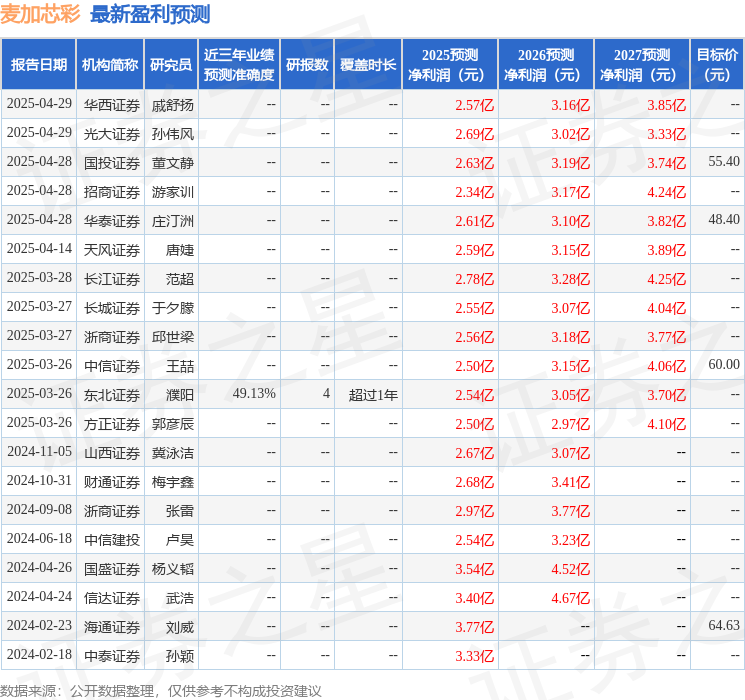Click the 机构简称 column header
The height and width of the screenshot is (700, 745).
pyautogui.click(x=110, y=64)
